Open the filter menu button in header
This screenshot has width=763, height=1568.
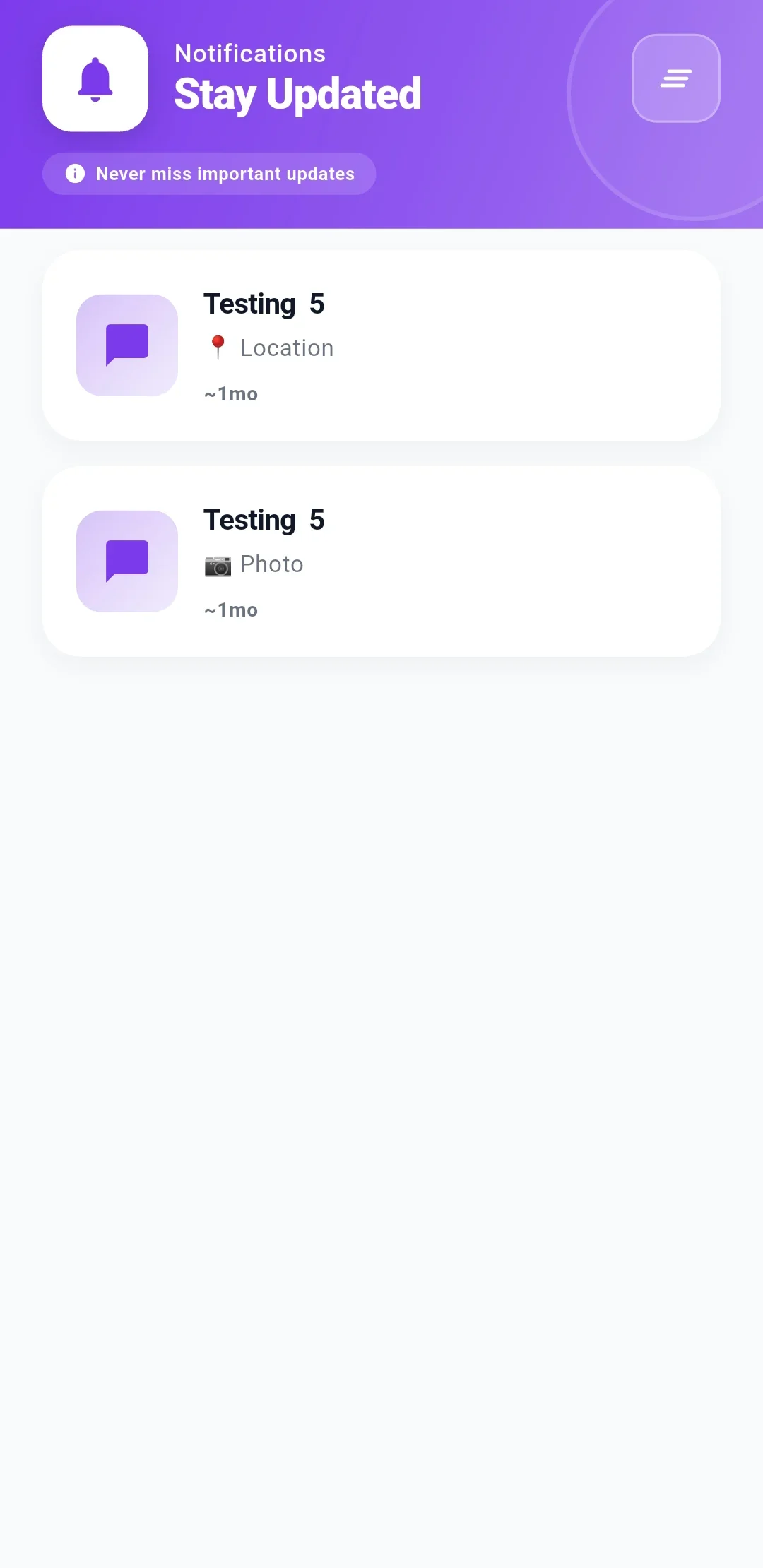(x=675, y=78)
